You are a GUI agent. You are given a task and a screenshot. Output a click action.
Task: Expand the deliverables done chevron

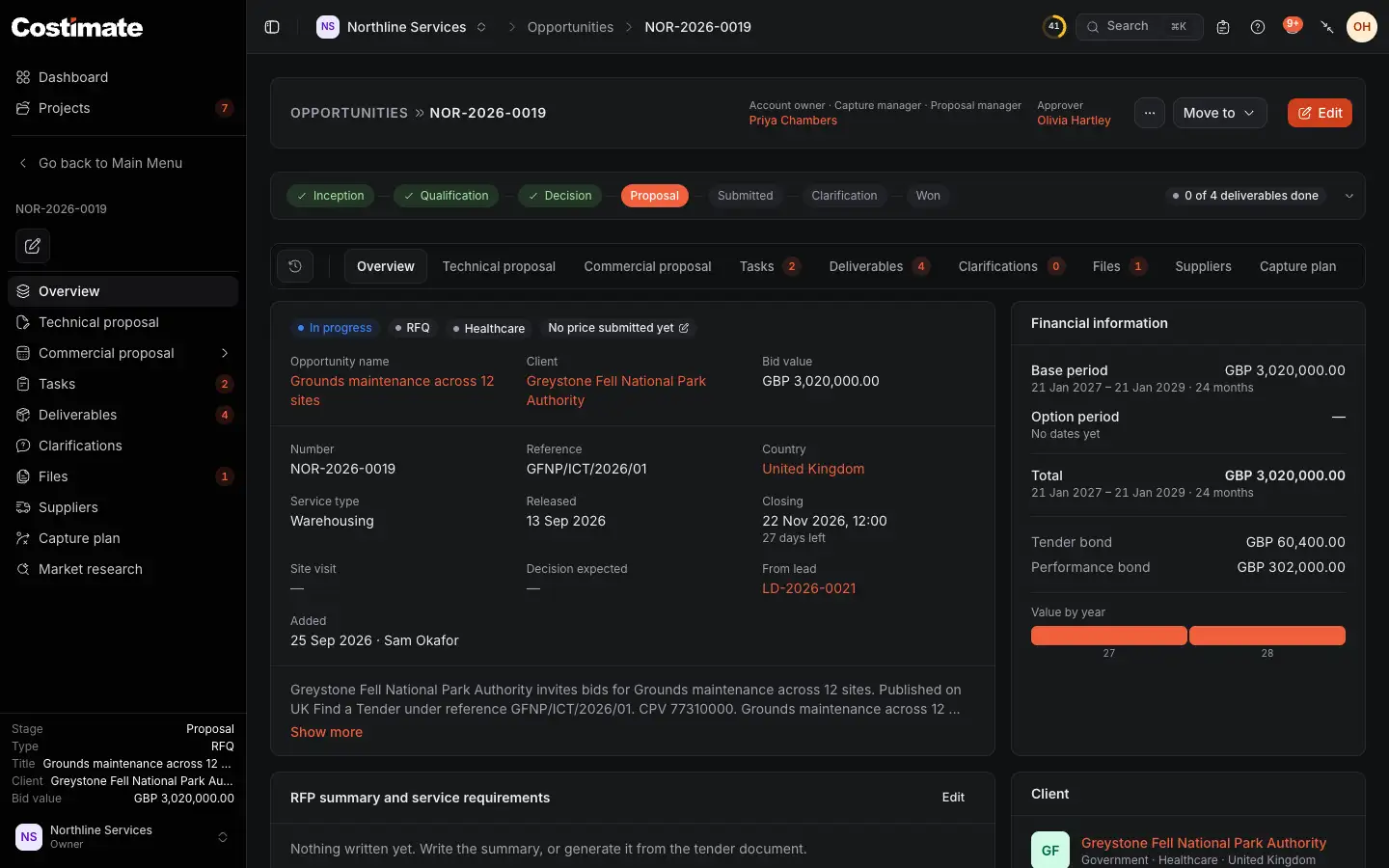(x=1349, y=196)
